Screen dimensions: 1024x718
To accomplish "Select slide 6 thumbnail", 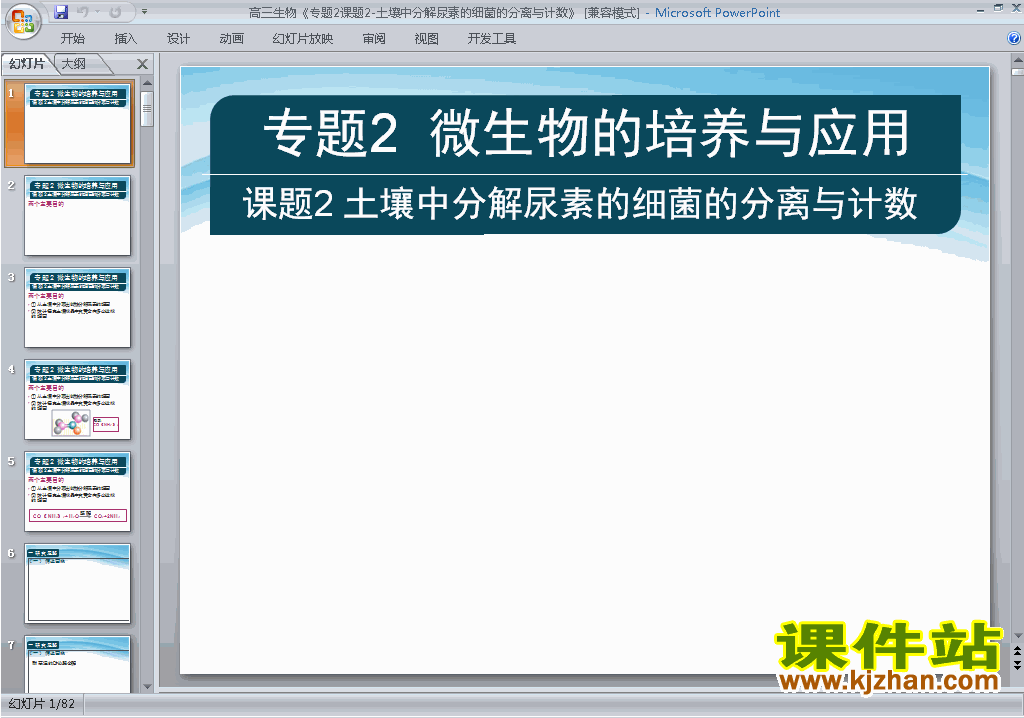I will pos(77,583).
